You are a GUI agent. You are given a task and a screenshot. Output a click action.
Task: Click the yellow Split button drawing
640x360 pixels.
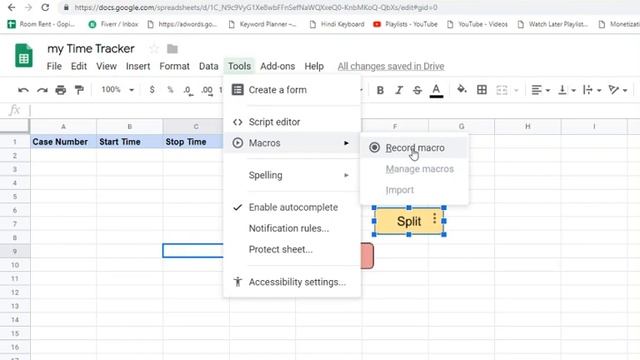[409, 221]
